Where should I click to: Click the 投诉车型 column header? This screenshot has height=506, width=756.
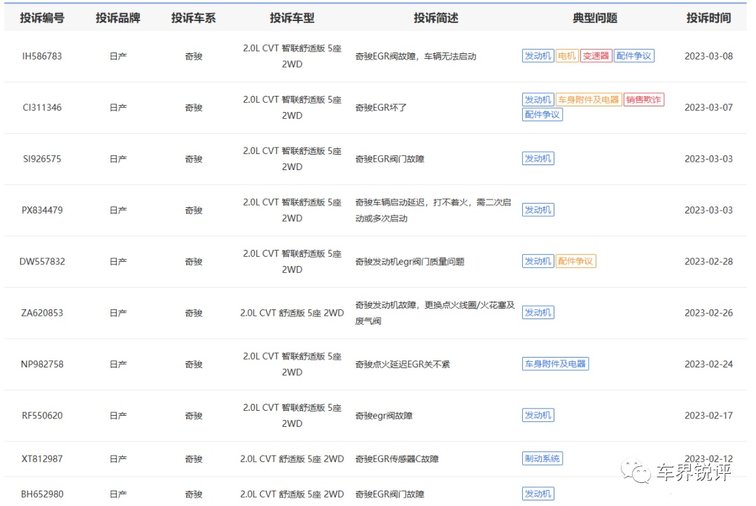point(292,18)
